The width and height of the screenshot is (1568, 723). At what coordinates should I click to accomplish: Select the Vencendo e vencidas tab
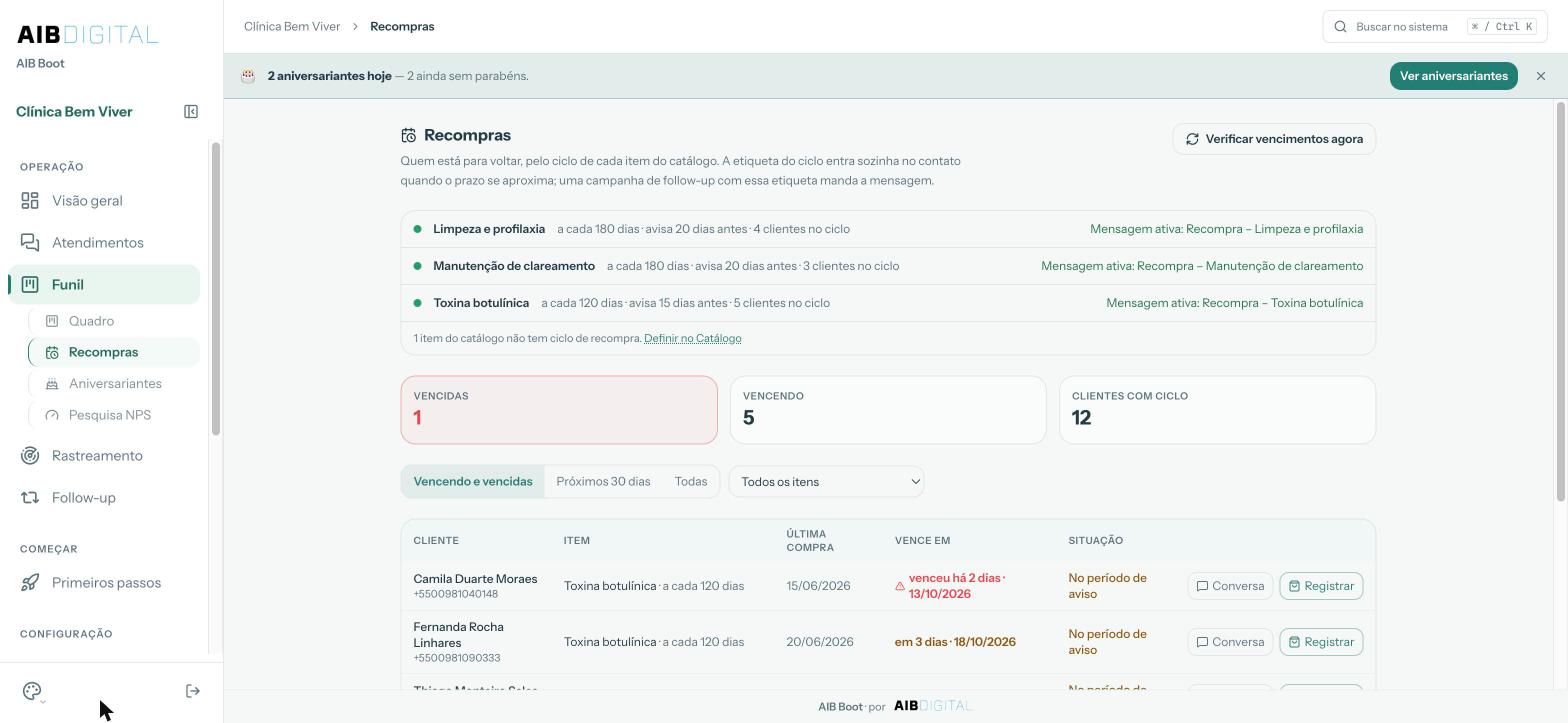(x=473, y=482)
